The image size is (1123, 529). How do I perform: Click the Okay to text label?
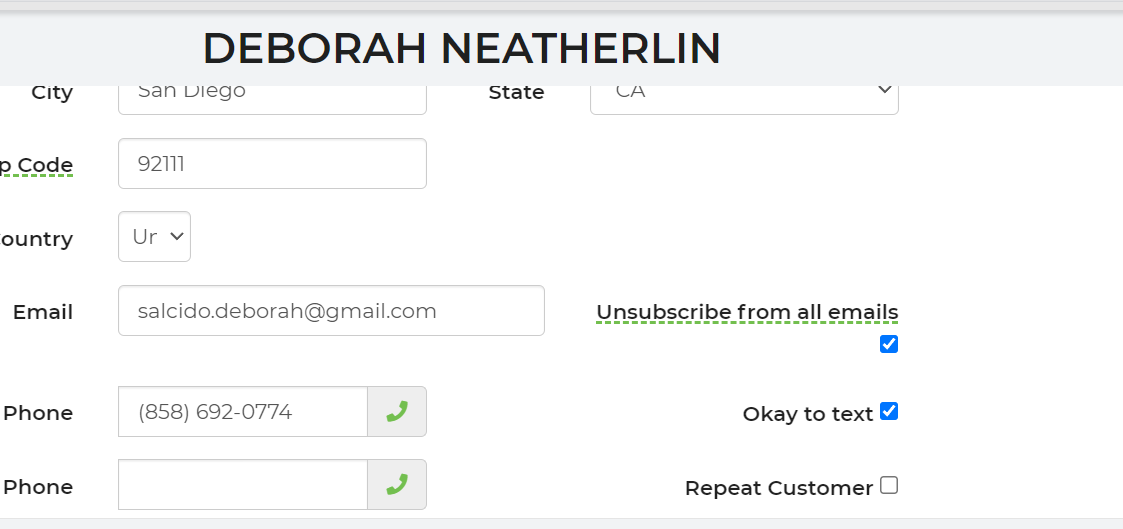pyautogui.click(x=808, y=414)
